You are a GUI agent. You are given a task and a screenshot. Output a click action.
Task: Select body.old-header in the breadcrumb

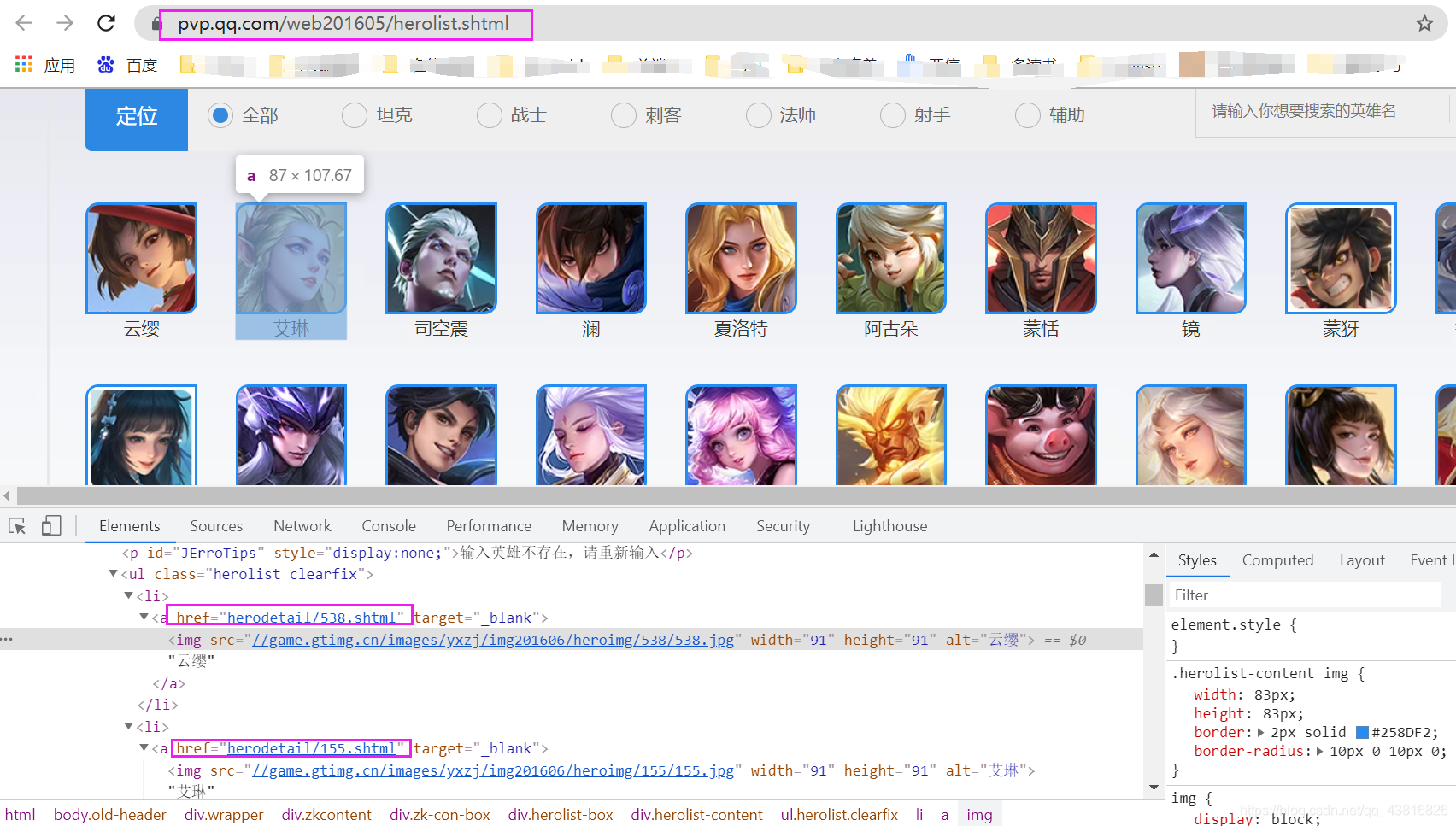coord(109,815)
